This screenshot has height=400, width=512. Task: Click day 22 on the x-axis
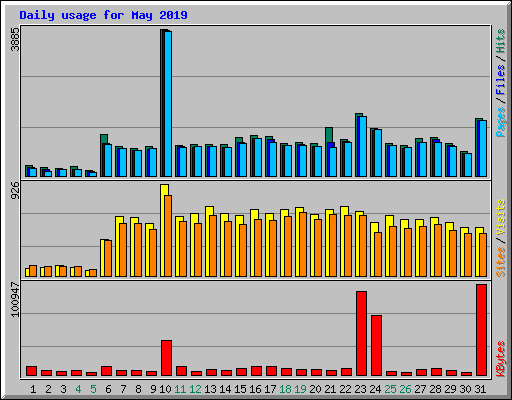[x=345, y=389]
